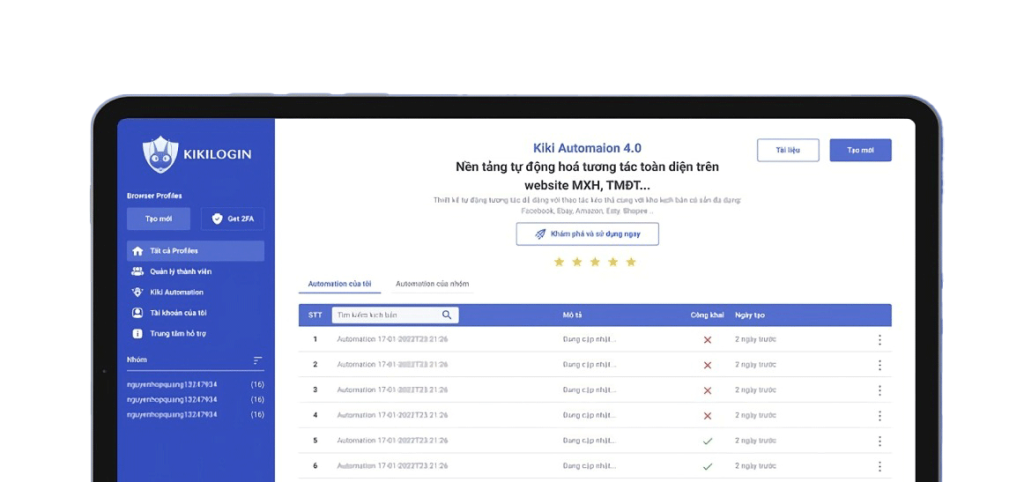This screenshot has height=482, width=1024.
Task: Toggle the red X public status in row 1
Action: [707, 340]
